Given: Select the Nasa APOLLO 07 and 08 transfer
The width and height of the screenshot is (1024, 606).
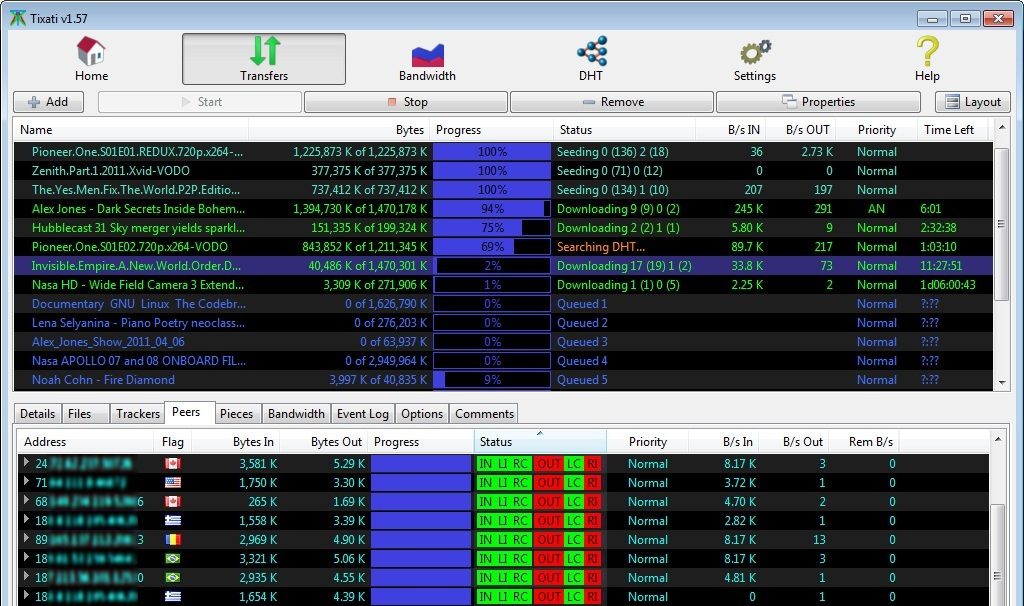Looking at the screenshot, I should [503, 360].
